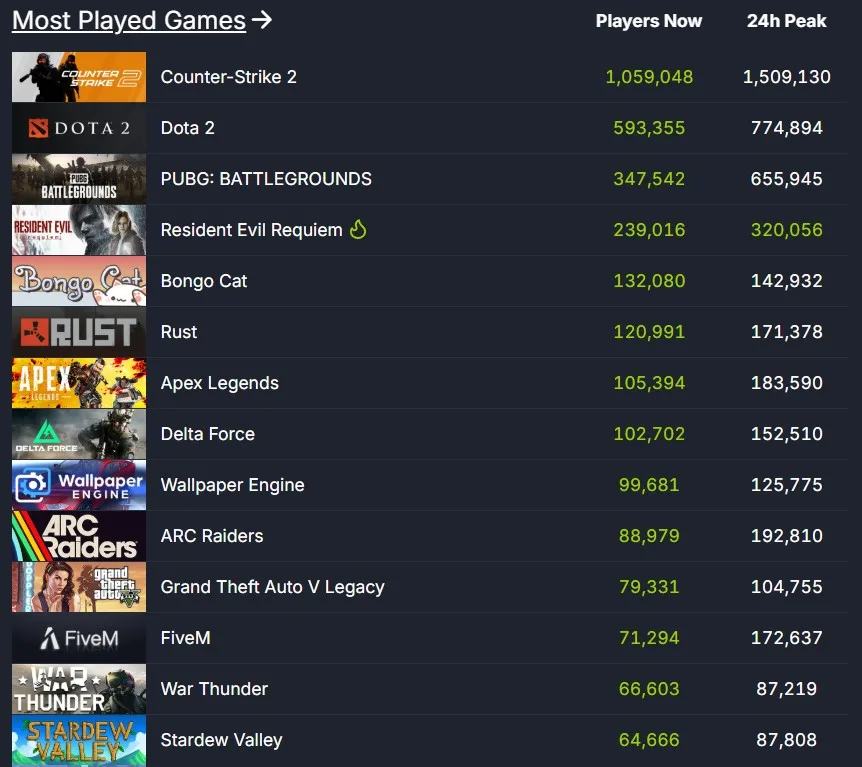Click the Apex Legends thumbnail
Viewport: 862px width, 767px height.
point(78,383)
